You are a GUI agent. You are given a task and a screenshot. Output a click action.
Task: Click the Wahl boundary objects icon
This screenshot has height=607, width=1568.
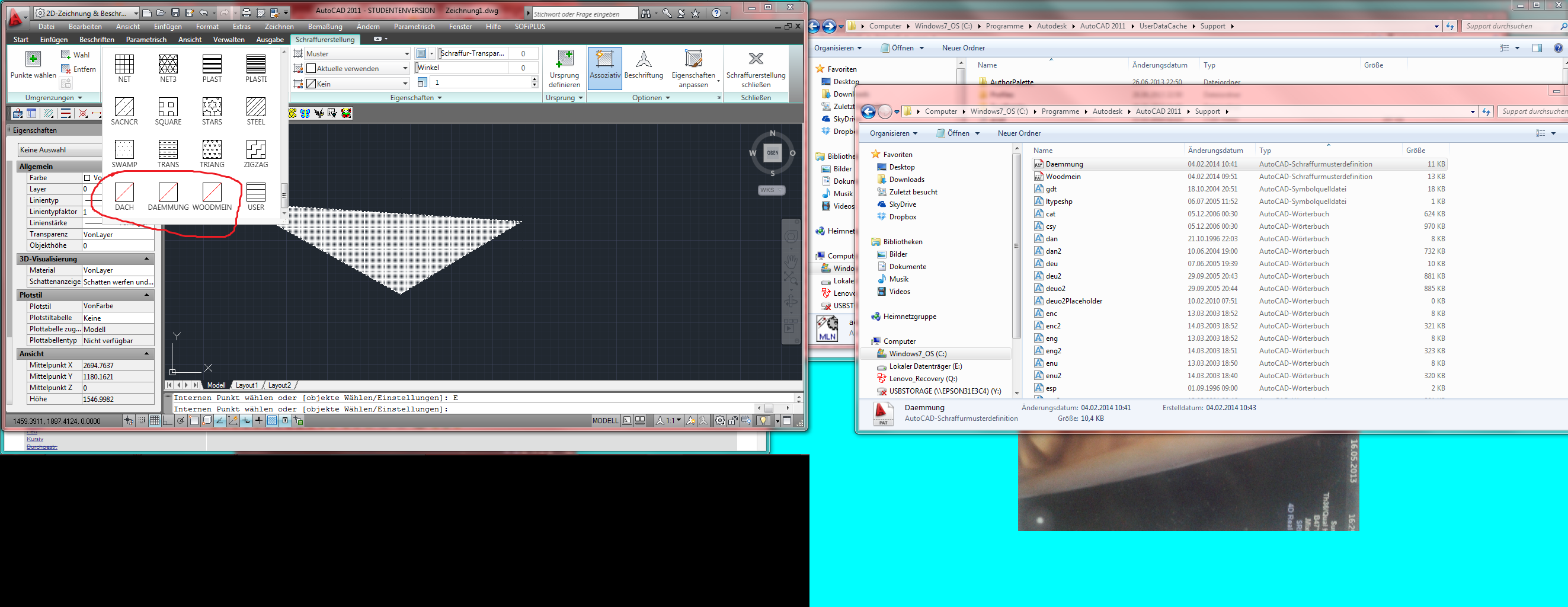pyautogui.click(x=66, y=55)
